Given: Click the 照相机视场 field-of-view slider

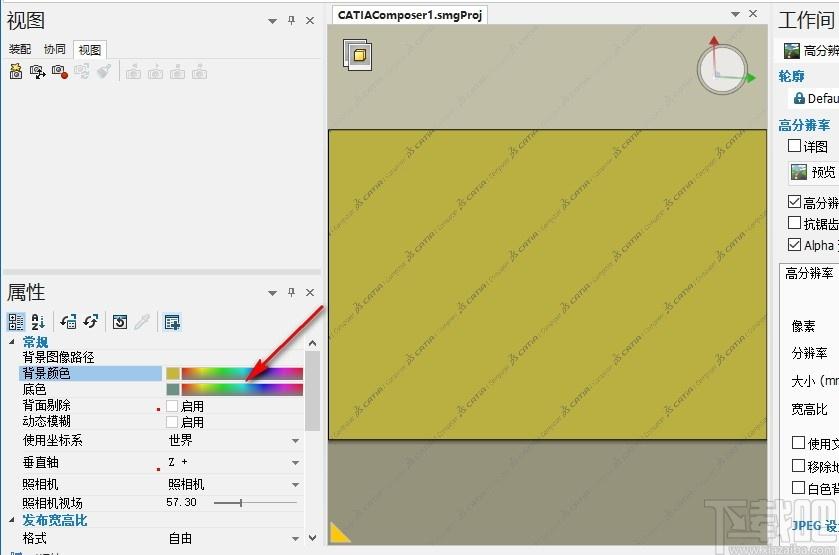Looking at the screenshot, I should tap(255, 503).
